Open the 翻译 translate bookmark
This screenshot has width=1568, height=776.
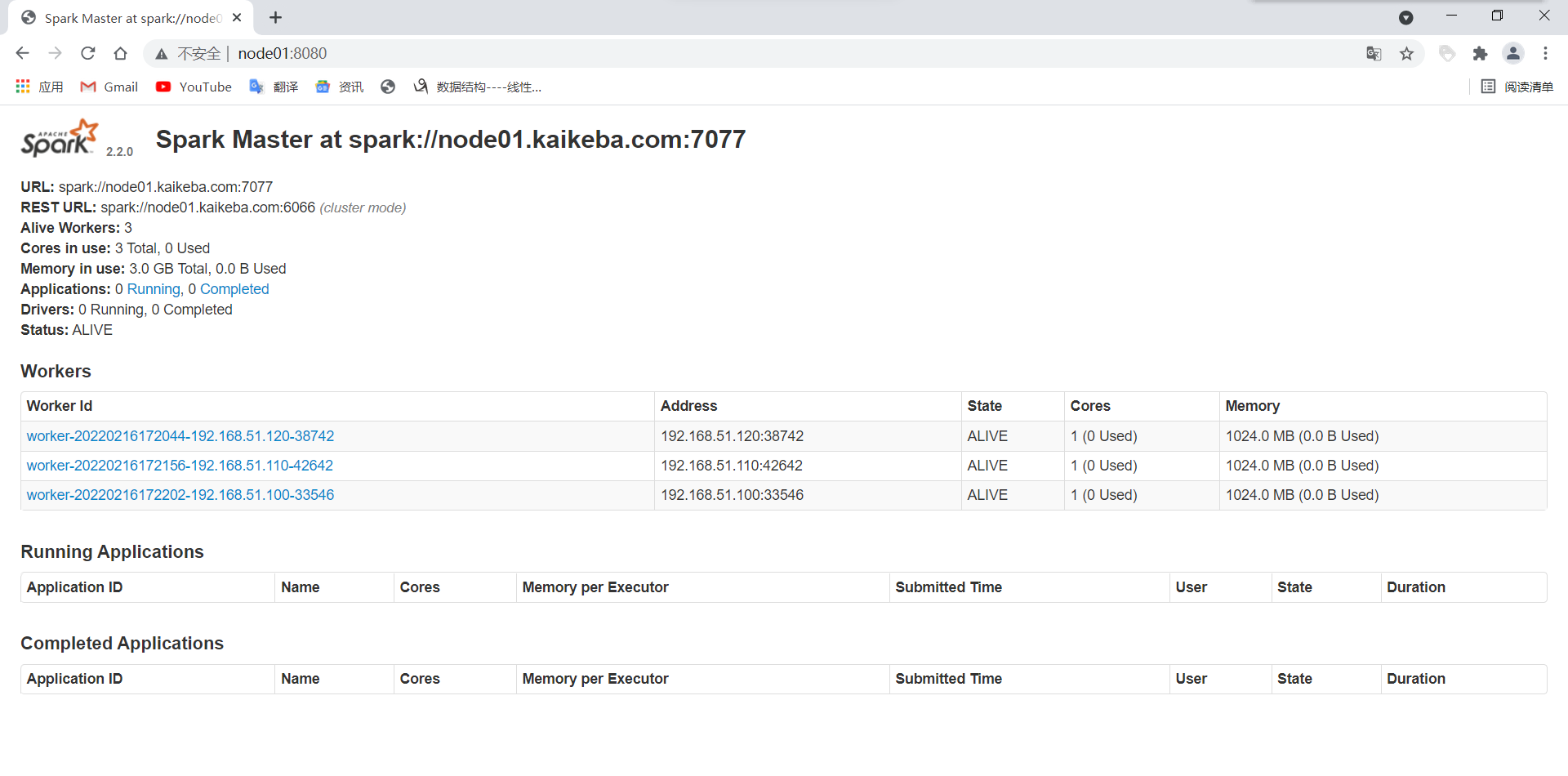click(274, 87)
